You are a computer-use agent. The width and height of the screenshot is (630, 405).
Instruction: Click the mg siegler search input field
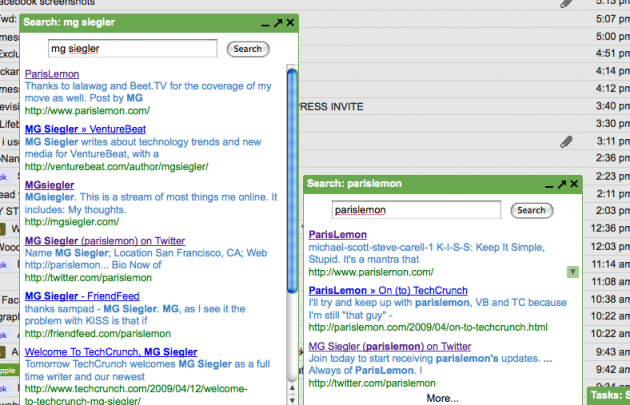click(x=133, y=49)
